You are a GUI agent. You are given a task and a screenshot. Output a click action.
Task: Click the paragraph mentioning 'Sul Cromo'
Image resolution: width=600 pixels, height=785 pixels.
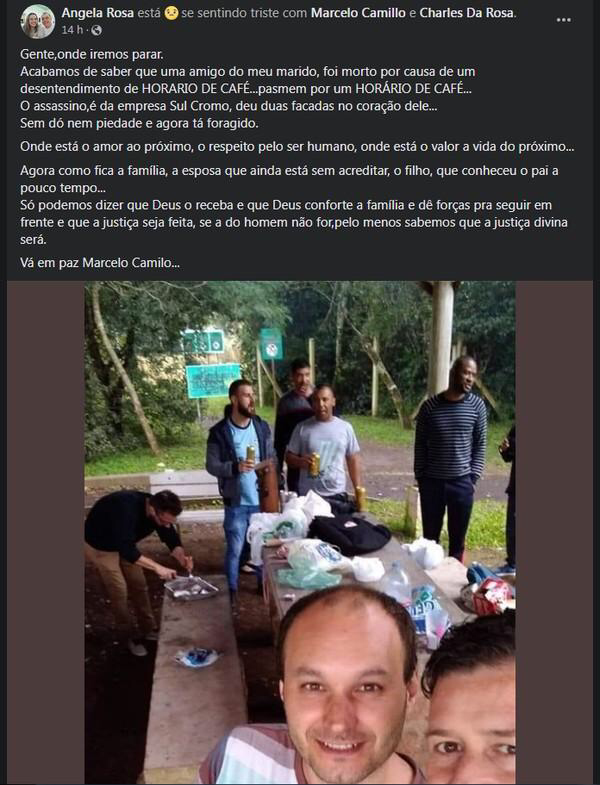click(229, 106)
